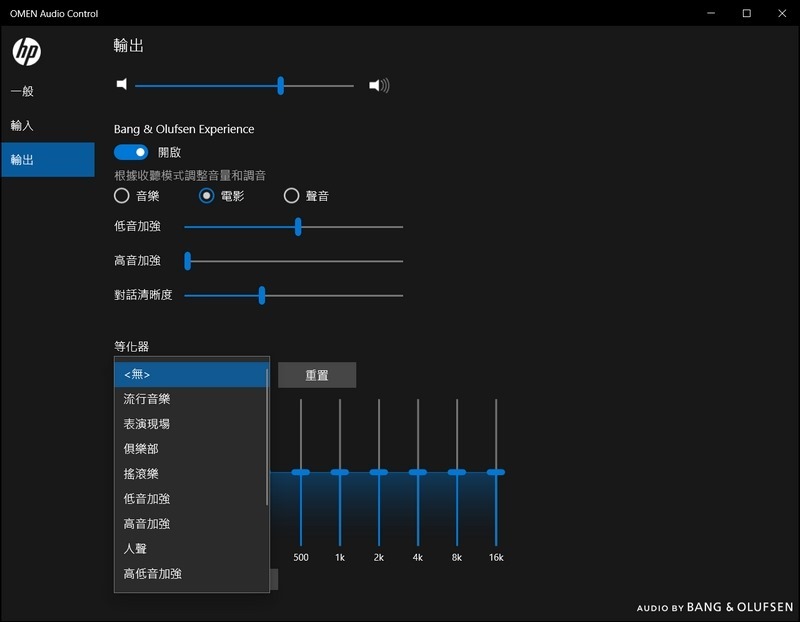Screen dimensions: 800x622
Task: Choose 俱樂部 equalizer preset
Action: (191, 449)
